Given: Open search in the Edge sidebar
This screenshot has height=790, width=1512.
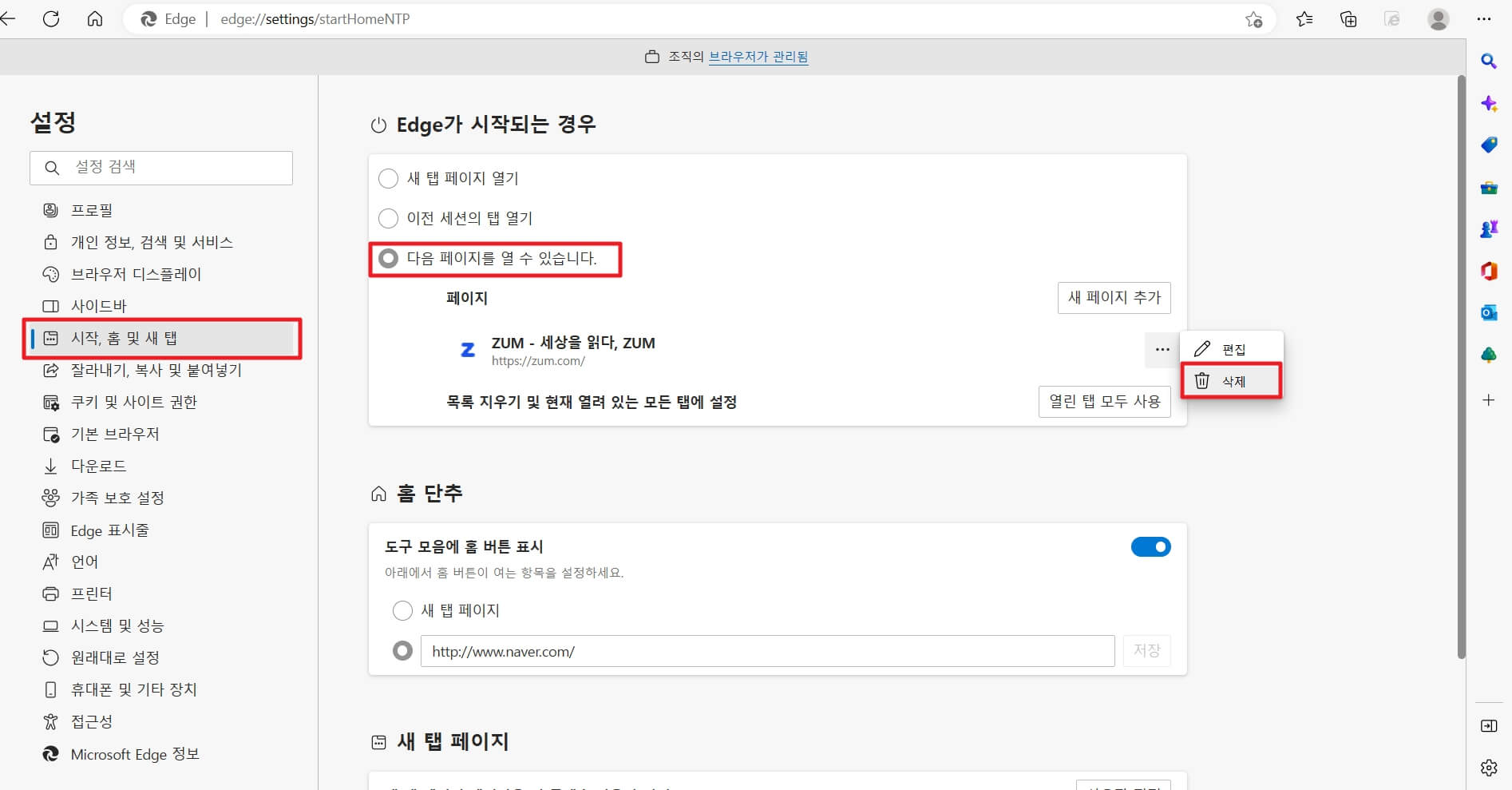Looking at the screenshot, I should (x=1488, y=62).
